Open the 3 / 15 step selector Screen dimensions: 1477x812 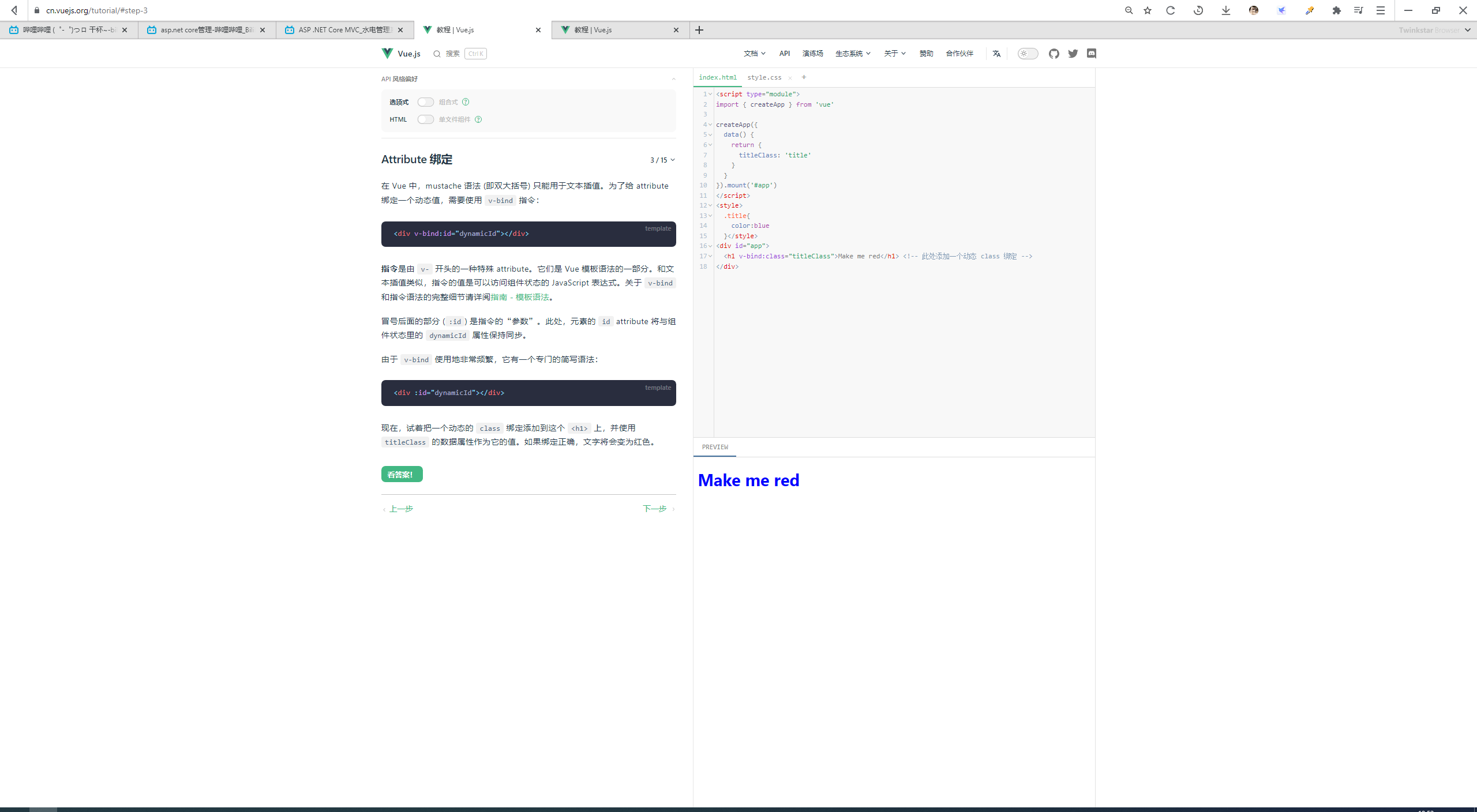662,160
